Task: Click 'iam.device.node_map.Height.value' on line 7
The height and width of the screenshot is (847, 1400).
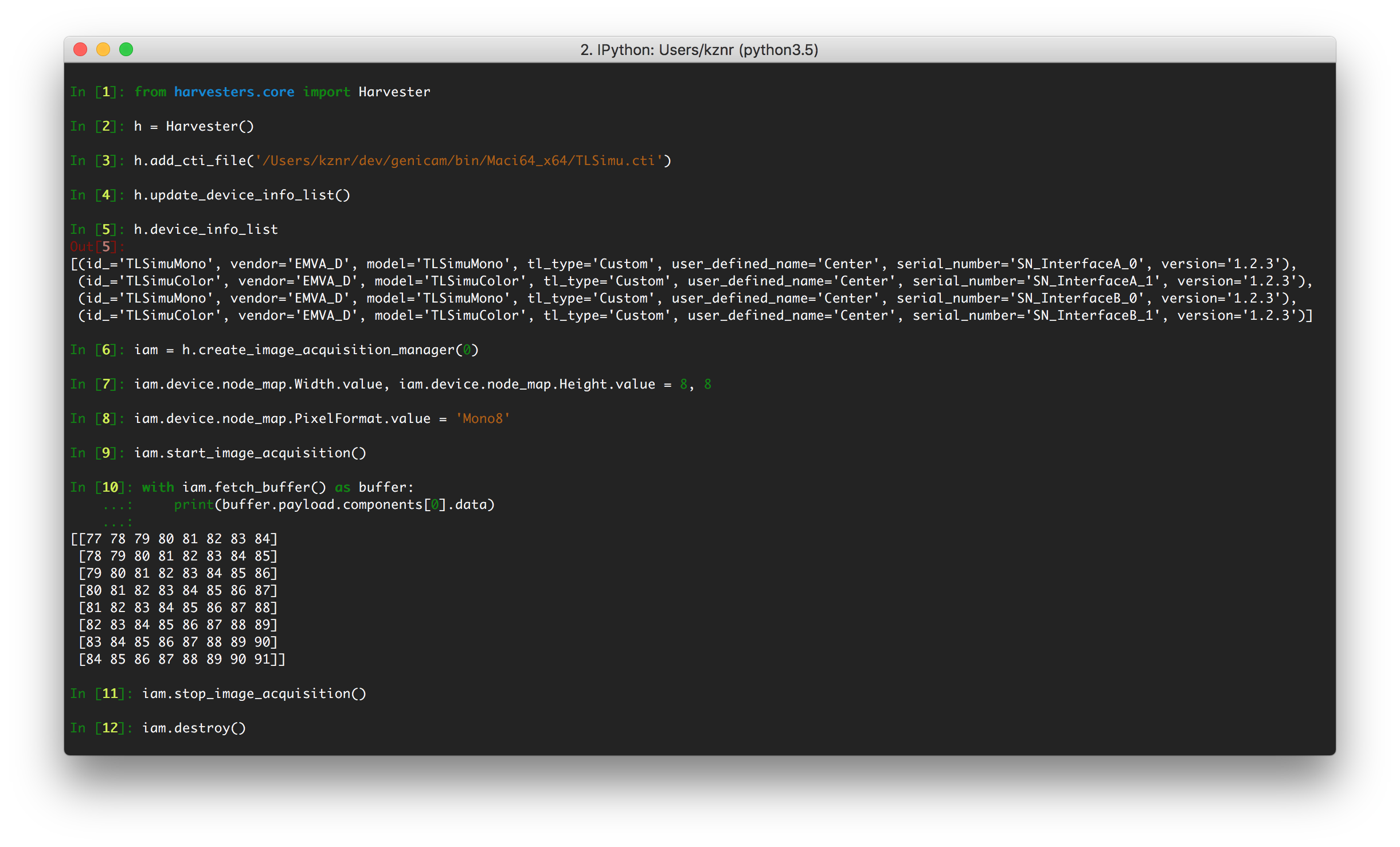Action: coord(527,384)
